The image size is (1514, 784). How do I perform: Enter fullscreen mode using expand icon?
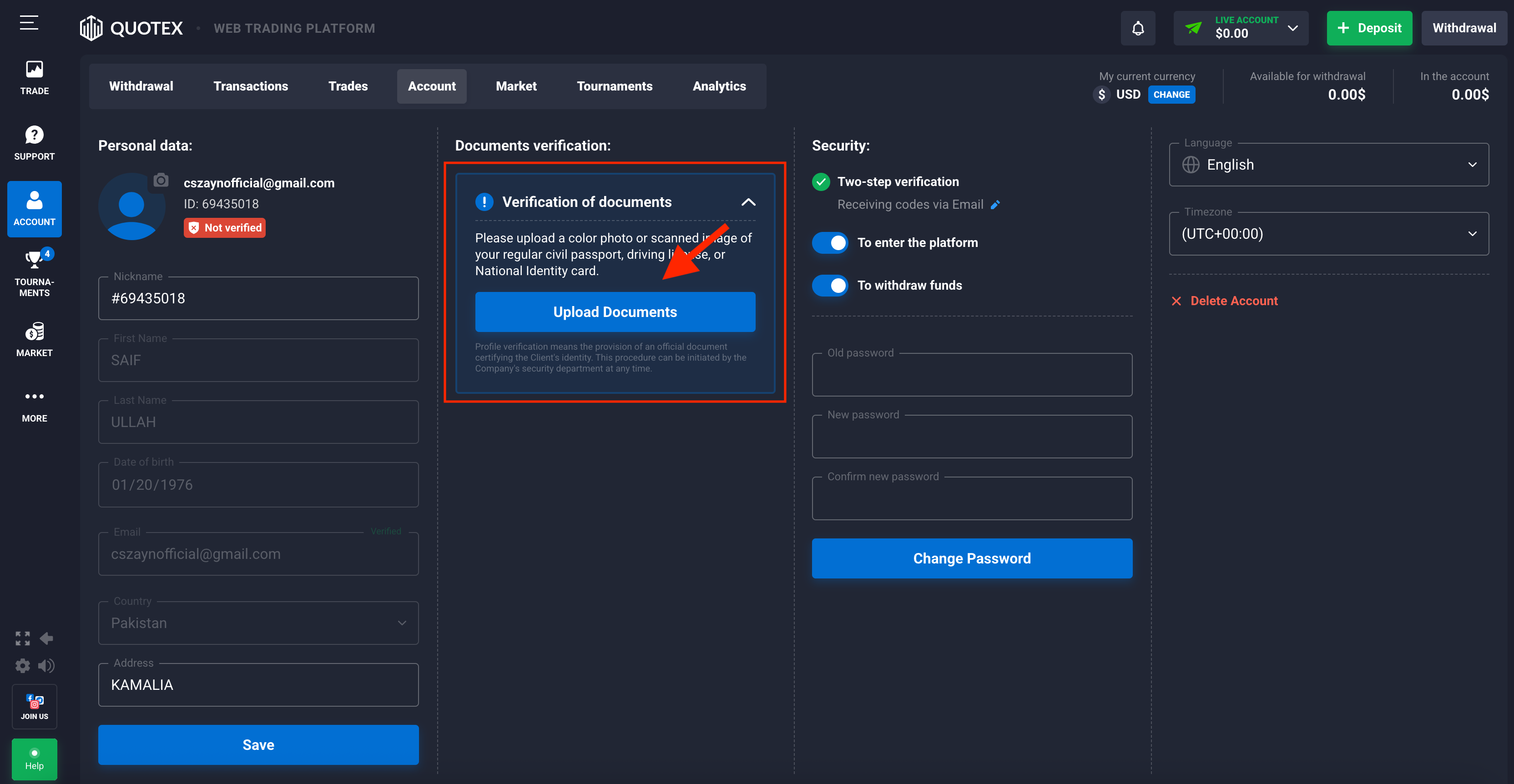tap(22, 638)
